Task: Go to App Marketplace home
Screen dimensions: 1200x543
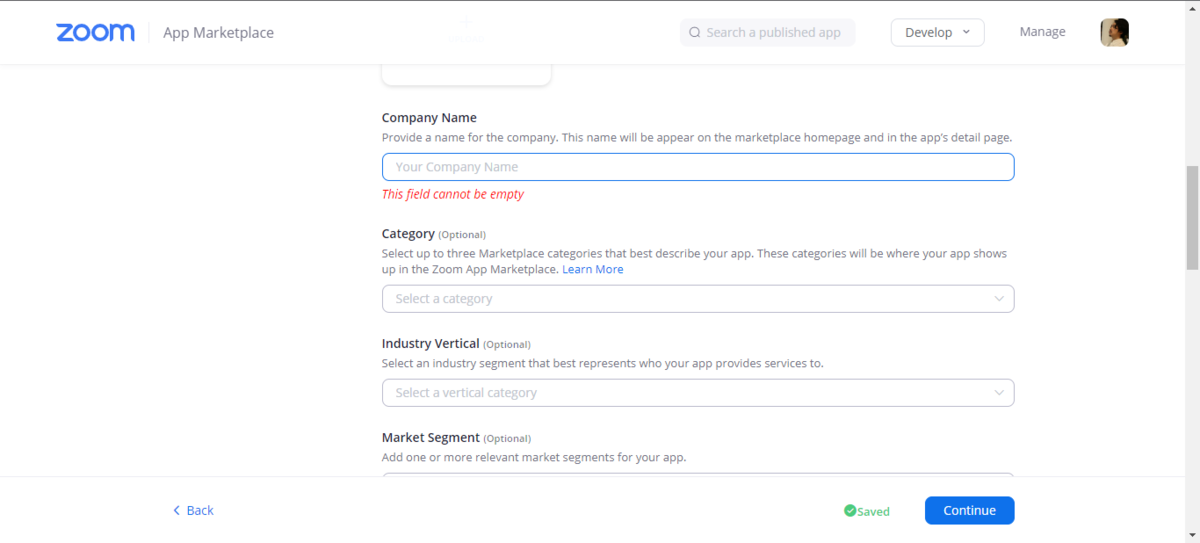Action: point(218,33)
